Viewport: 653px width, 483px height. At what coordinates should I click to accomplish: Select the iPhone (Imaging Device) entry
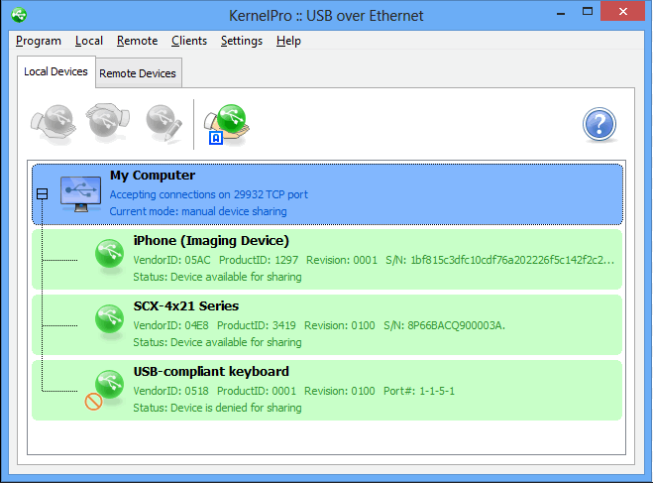[327, 259]
